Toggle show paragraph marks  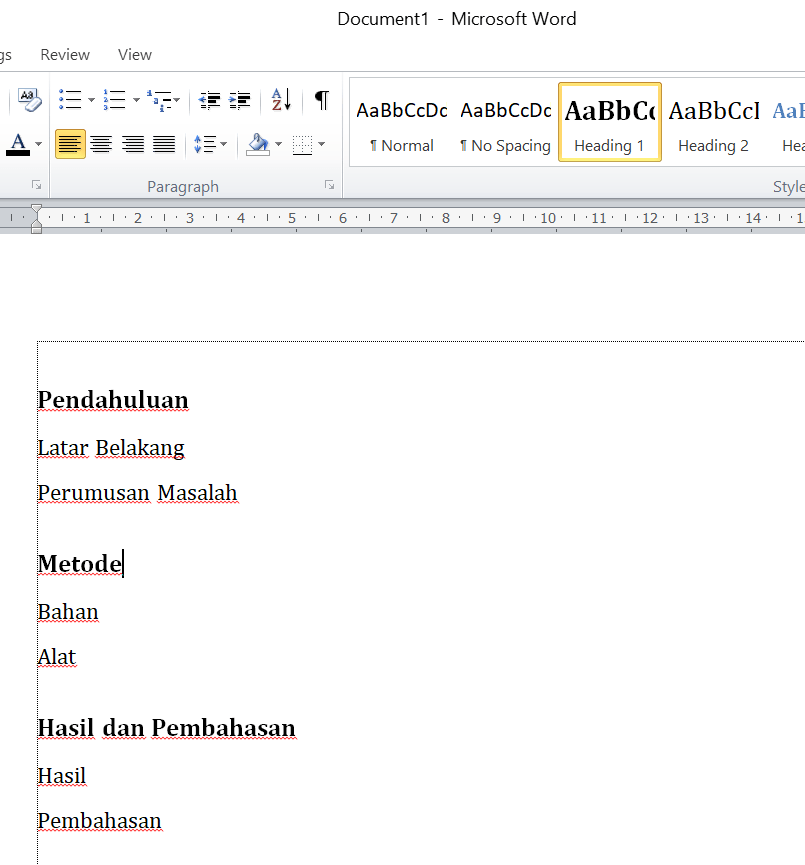tap(321, 100)
